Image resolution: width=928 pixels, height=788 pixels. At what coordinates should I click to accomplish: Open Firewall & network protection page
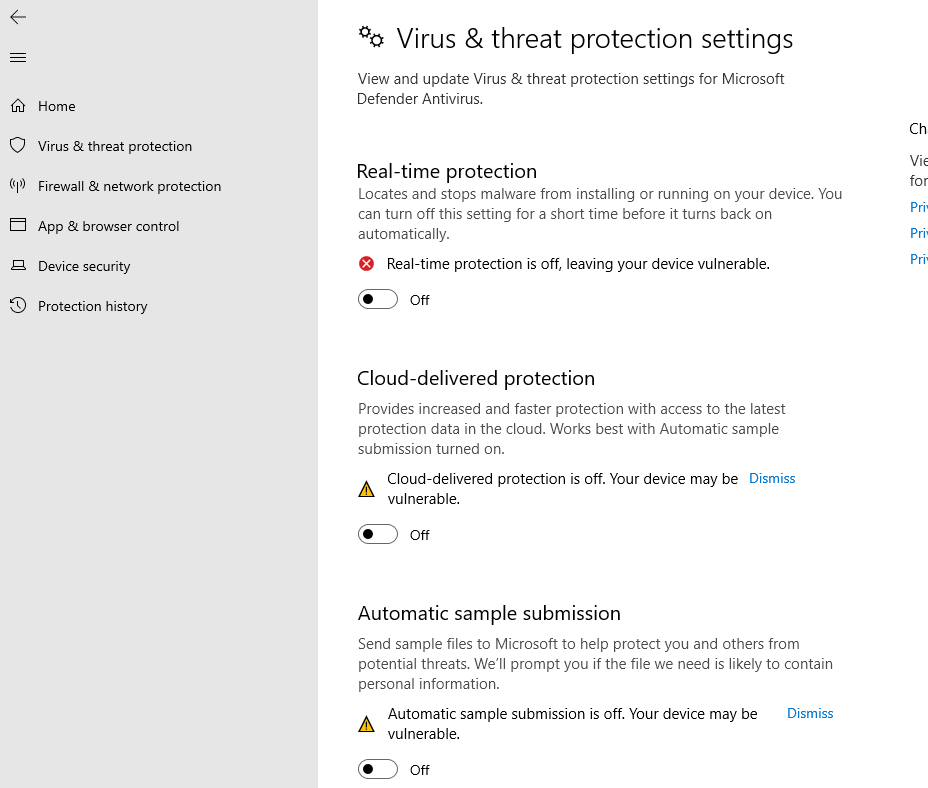point(130,186)
